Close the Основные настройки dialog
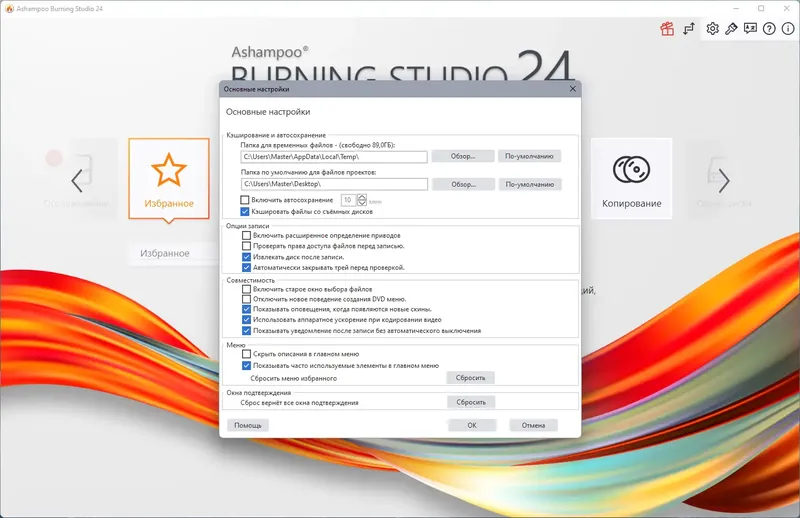The height and width of the screenshot is (518, 800). point(572,89)
